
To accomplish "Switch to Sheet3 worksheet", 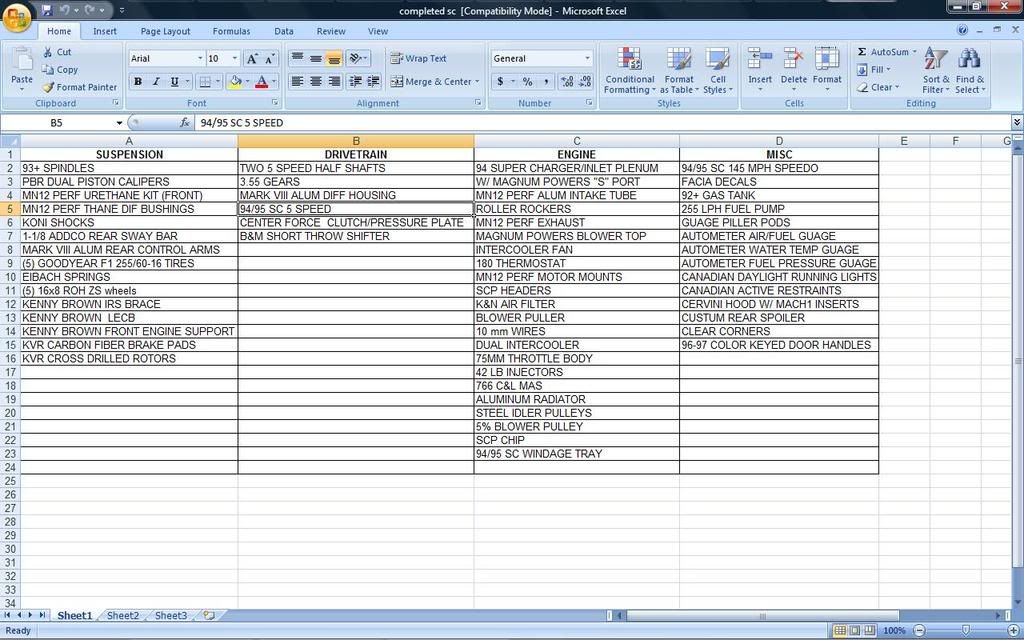I will pos(171,615).
